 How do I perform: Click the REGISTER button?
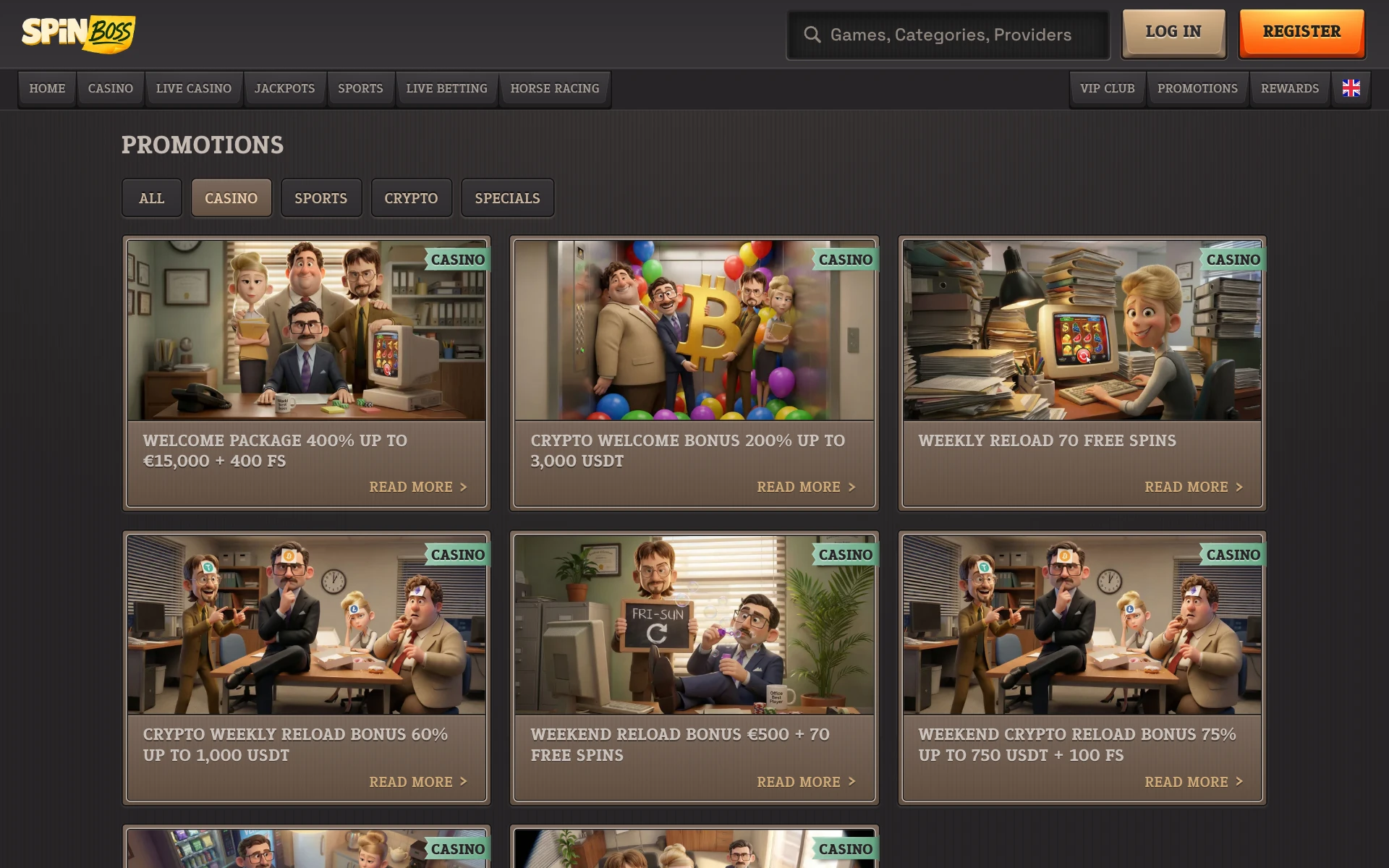click(1301, 32)
